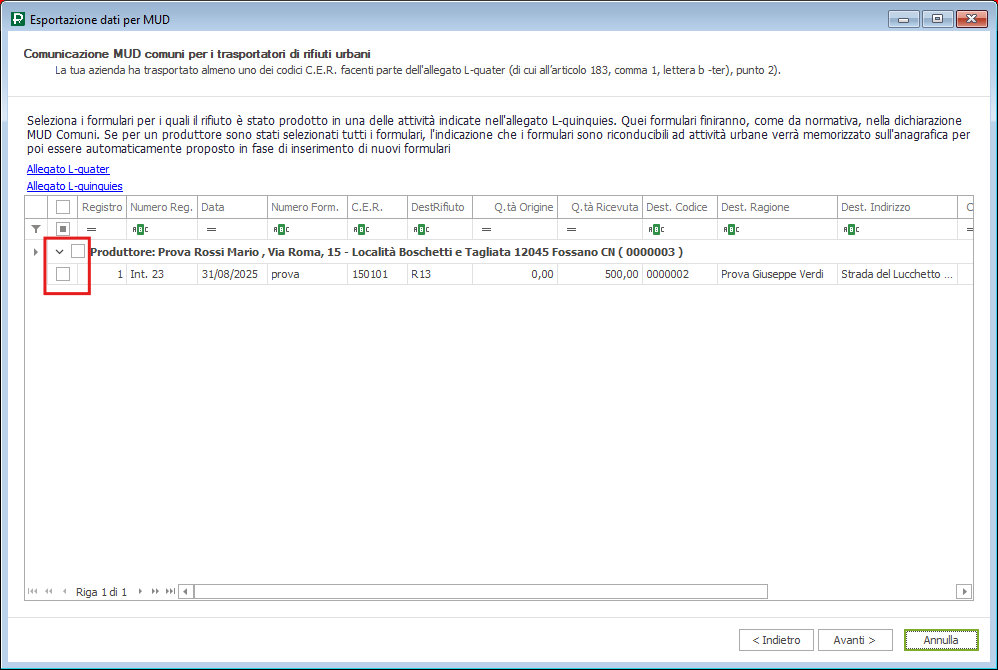Go to first record in grid navigator
The height and width of the screenshot is (670, 998).
pos(33,592)
